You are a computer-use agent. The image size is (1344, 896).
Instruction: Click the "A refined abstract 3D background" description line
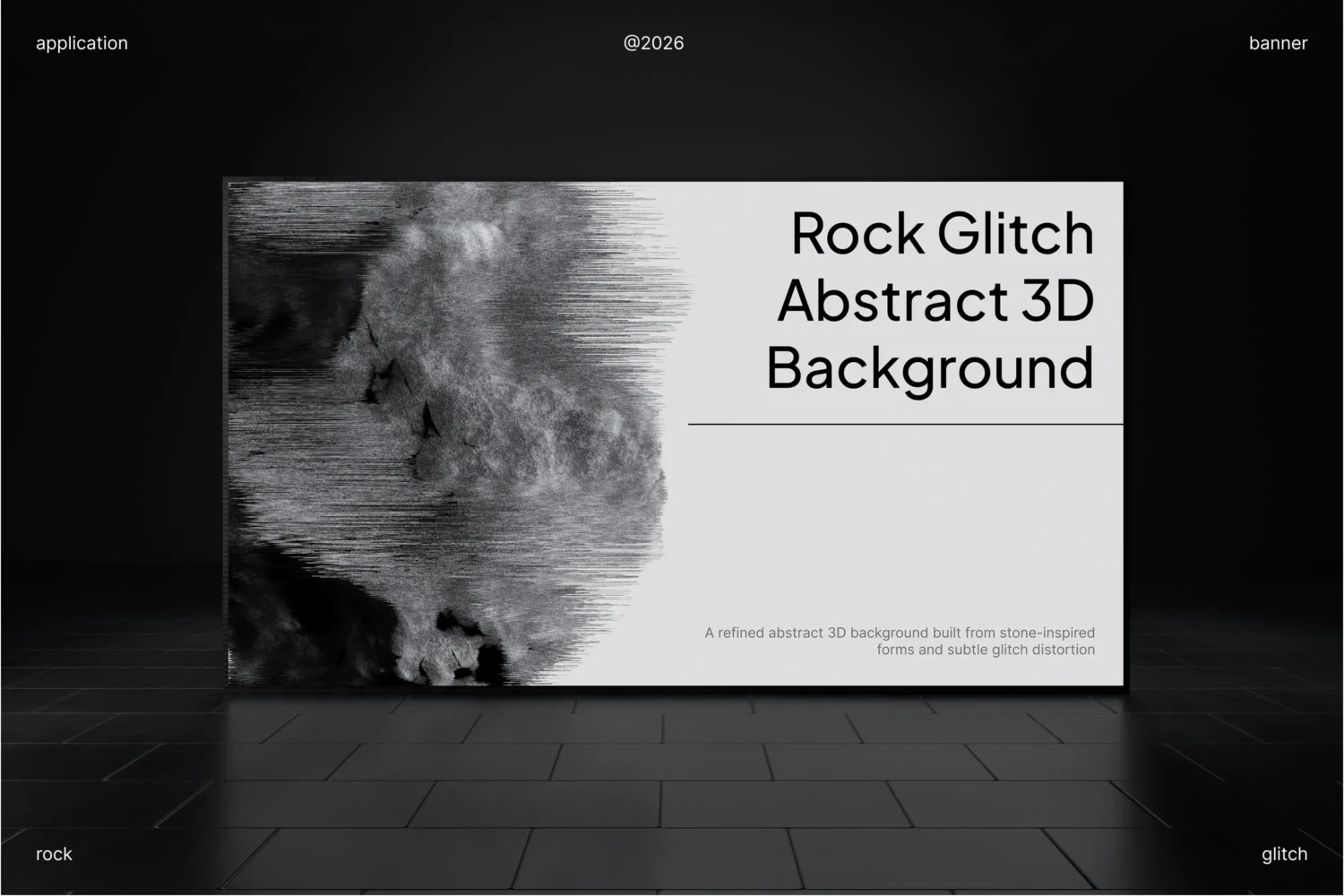point(900,633)
